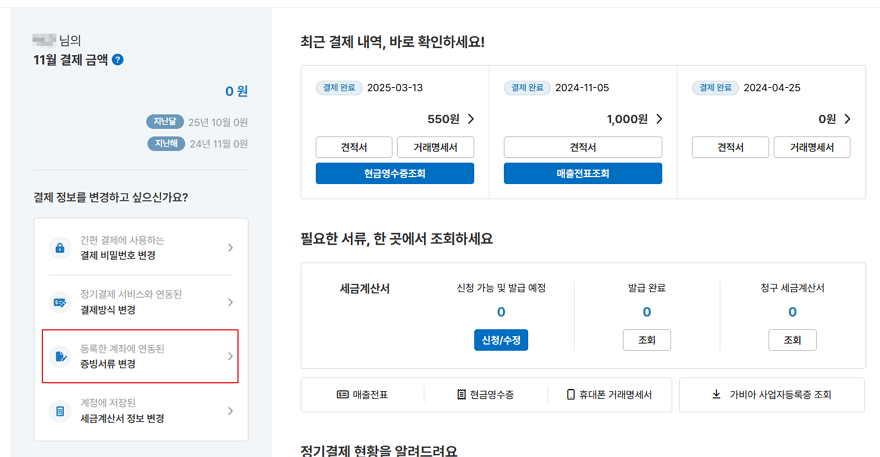This screenshot has height=457, width=880.
Task: Expand the 550원 payment details arrow
Action: point(471,119)
